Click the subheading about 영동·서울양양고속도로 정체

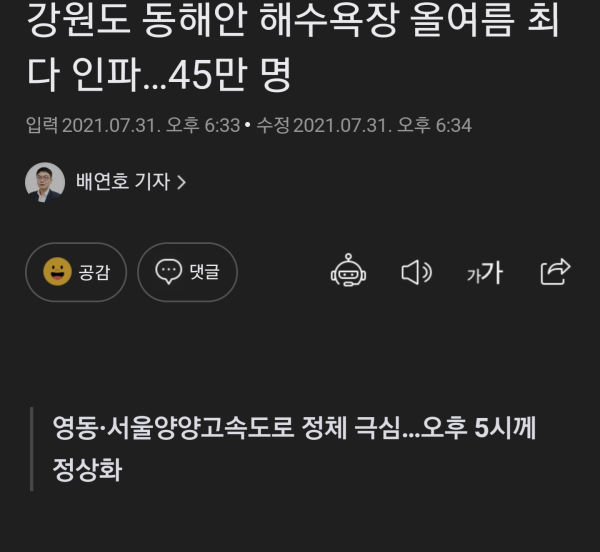[x=294, y=448]
